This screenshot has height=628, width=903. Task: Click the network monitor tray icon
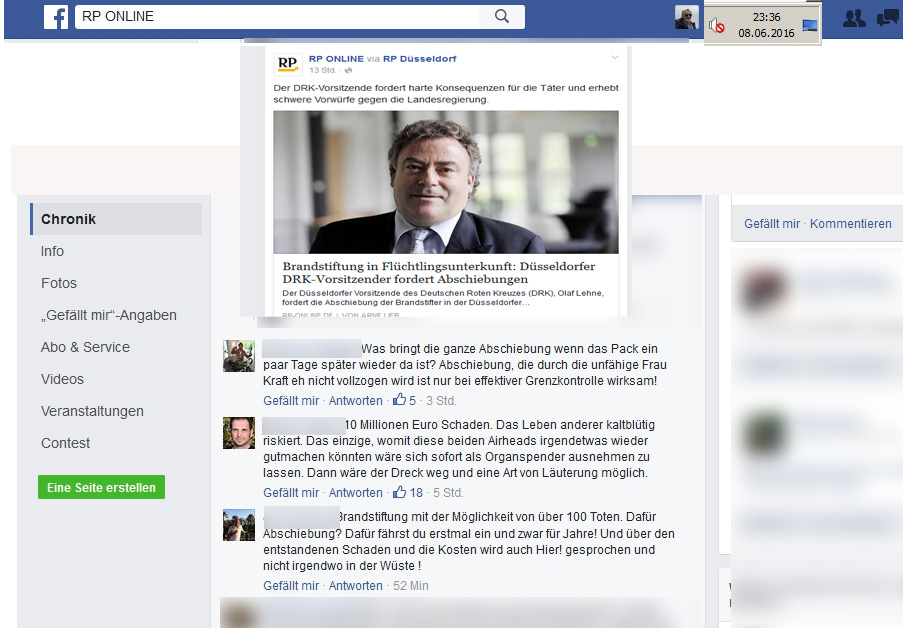tap(810, 25)
